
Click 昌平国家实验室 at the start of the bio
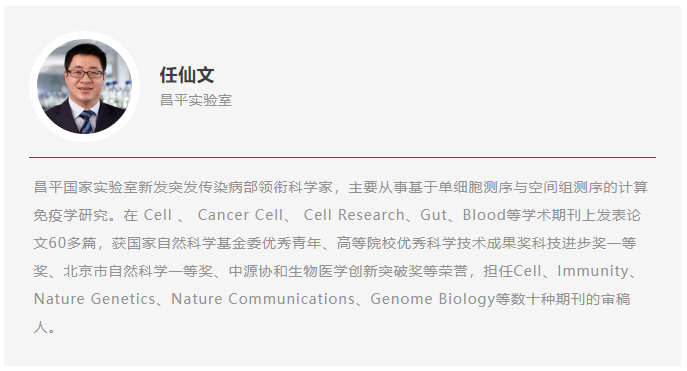point(86,187)
